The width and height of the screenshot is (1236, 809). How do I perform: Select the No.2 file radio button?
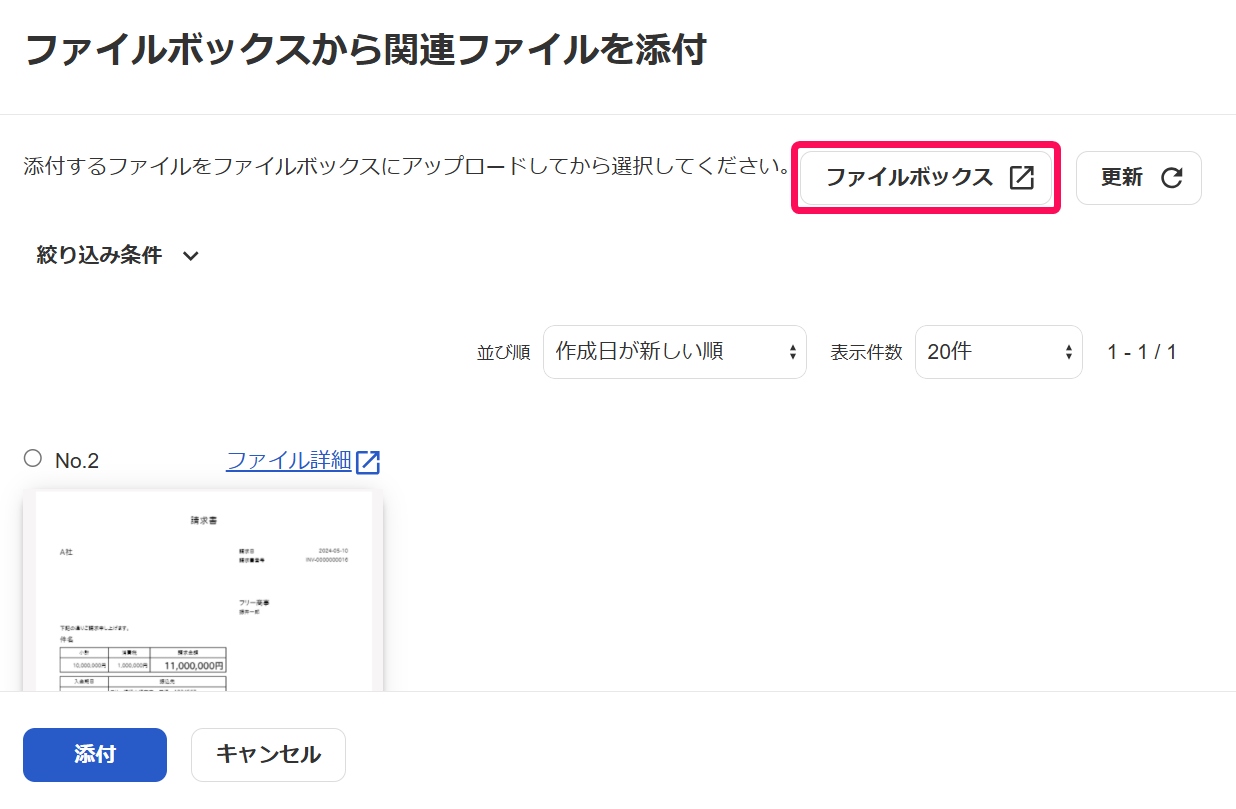pos(33,458)
